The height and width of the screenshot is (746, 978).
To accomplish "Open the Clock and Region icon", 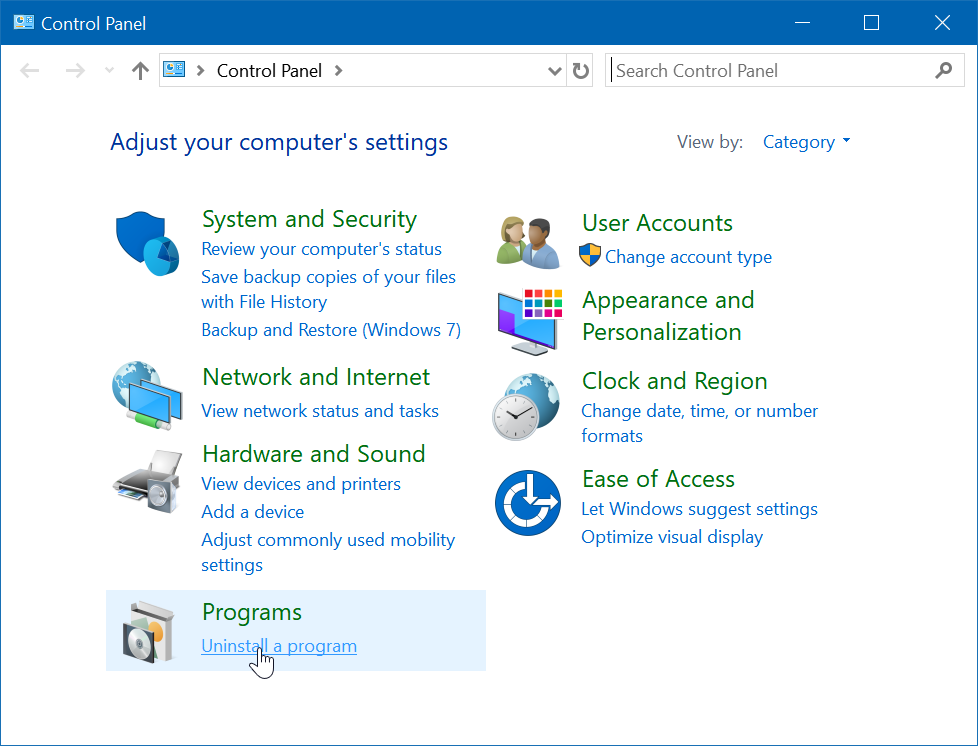I will coord(526,407).
